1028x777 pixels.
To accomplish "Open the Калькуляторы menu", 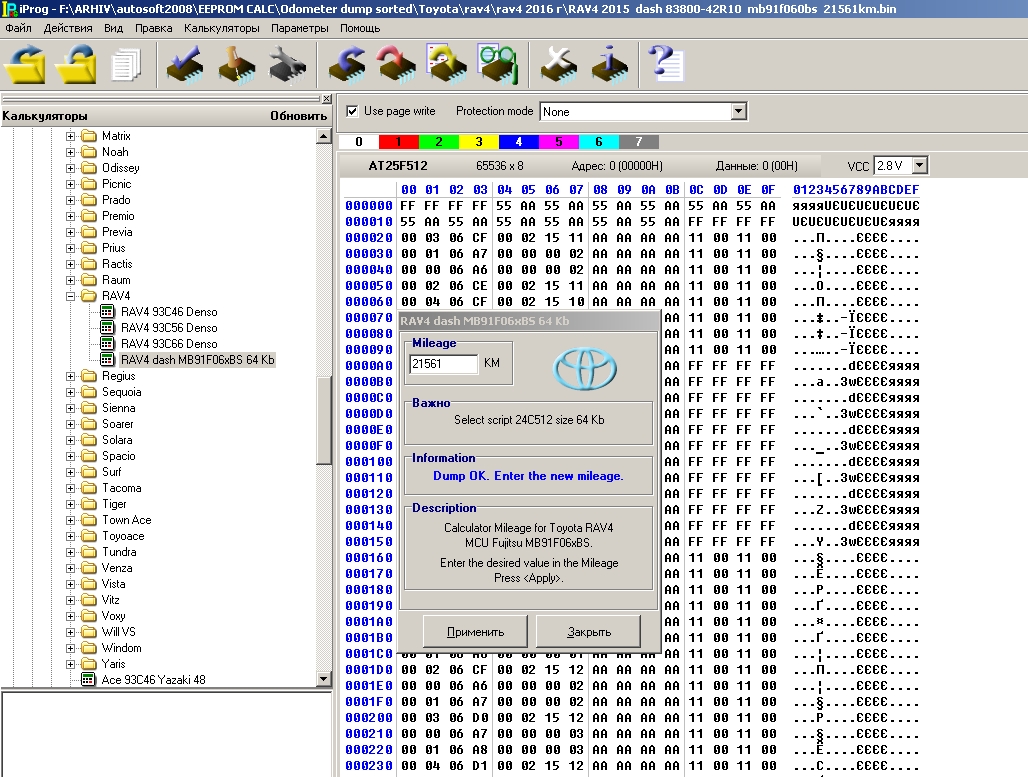I will 222,28.
